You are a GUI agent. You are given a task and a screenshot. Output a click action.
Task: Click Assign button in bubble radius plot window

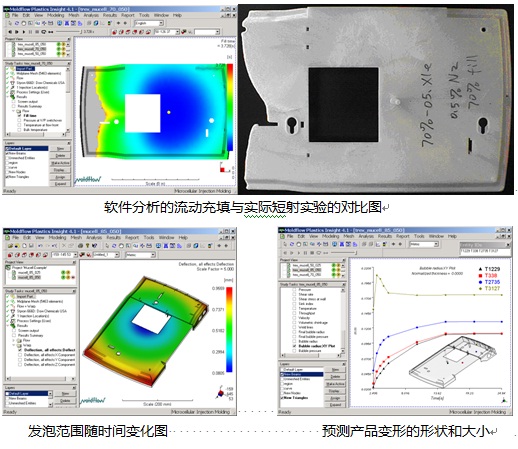(335, 398)
